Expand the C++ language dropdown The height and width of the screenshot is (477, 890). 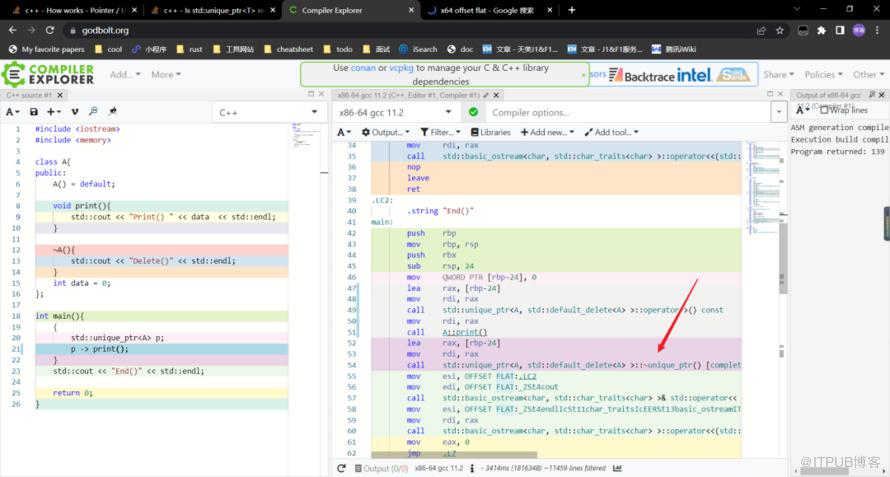[268, 112]
